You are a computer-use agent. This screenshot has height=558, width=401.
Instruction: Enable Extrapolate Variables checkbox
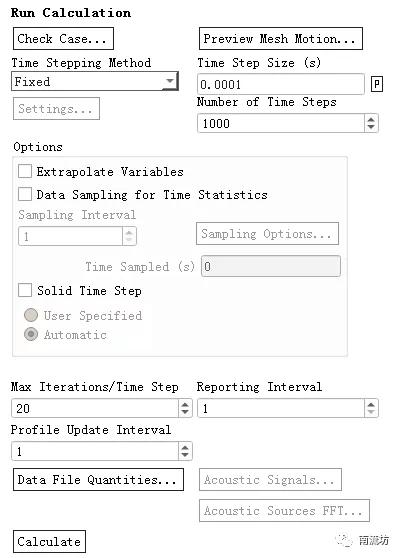25,171
